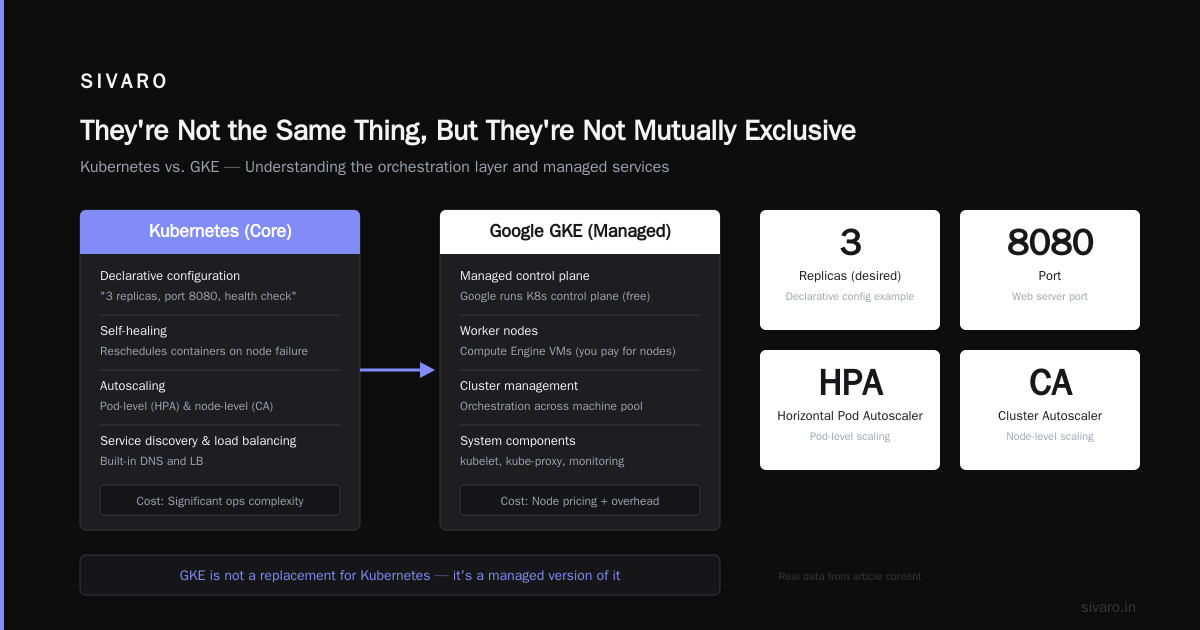The width and height of the screenshot is (1200, 630).
Task: Click the large "HPA" abbreviation
Action: pyautogui.click(x=850, y=383)
